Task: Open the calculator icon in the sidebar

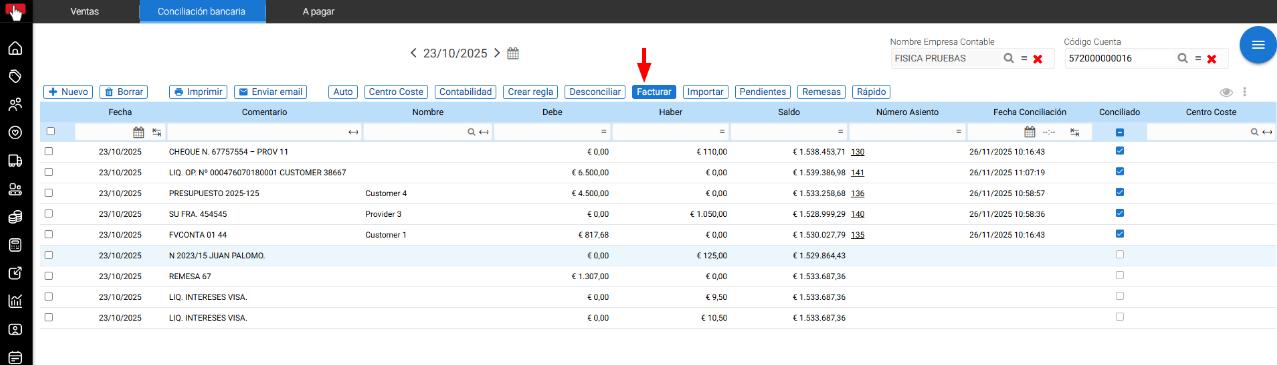Action: 15,245
